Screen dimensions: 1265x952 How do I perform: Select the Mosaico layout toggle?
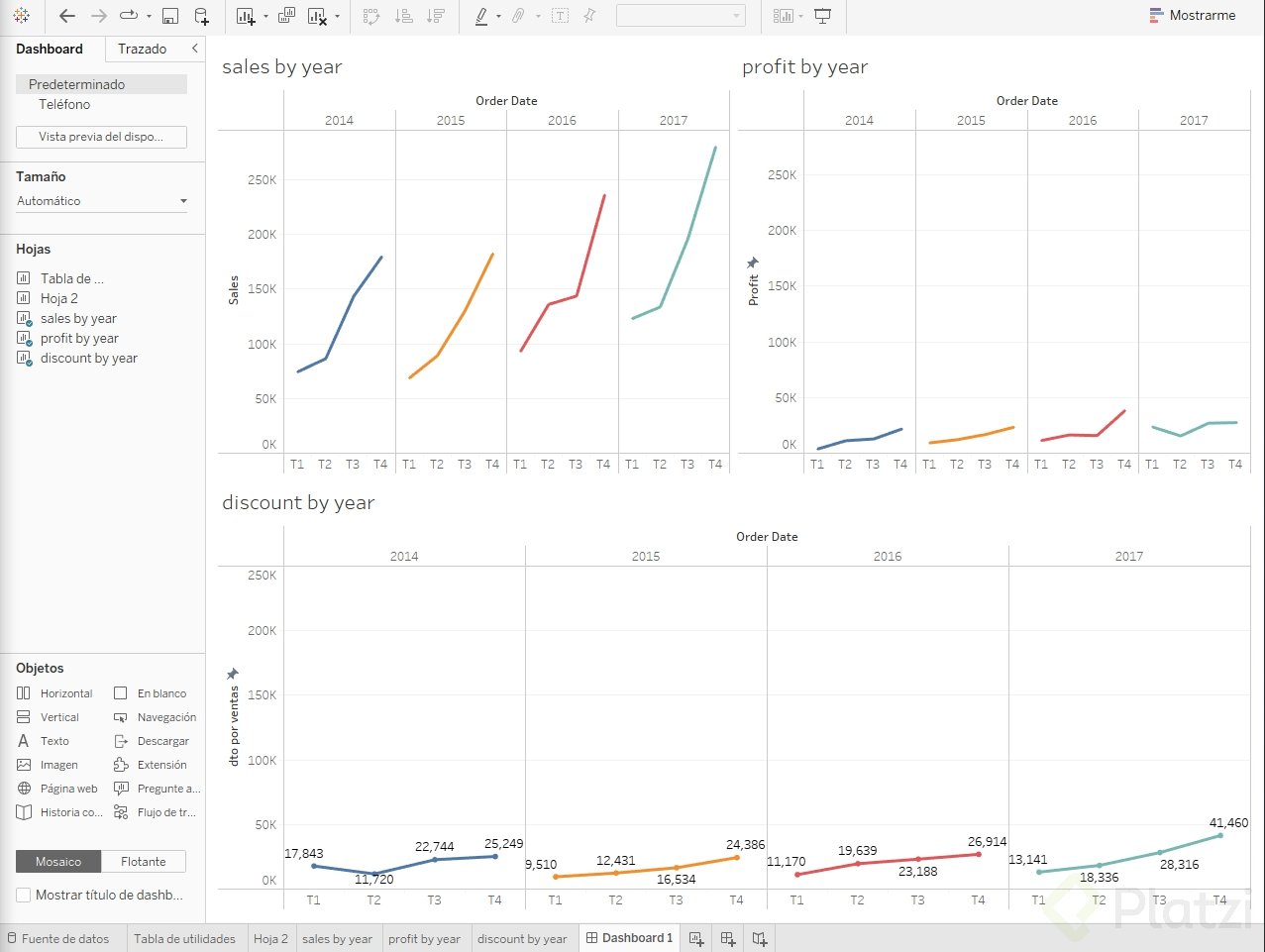pyautogui.click(x=58, y=862)
